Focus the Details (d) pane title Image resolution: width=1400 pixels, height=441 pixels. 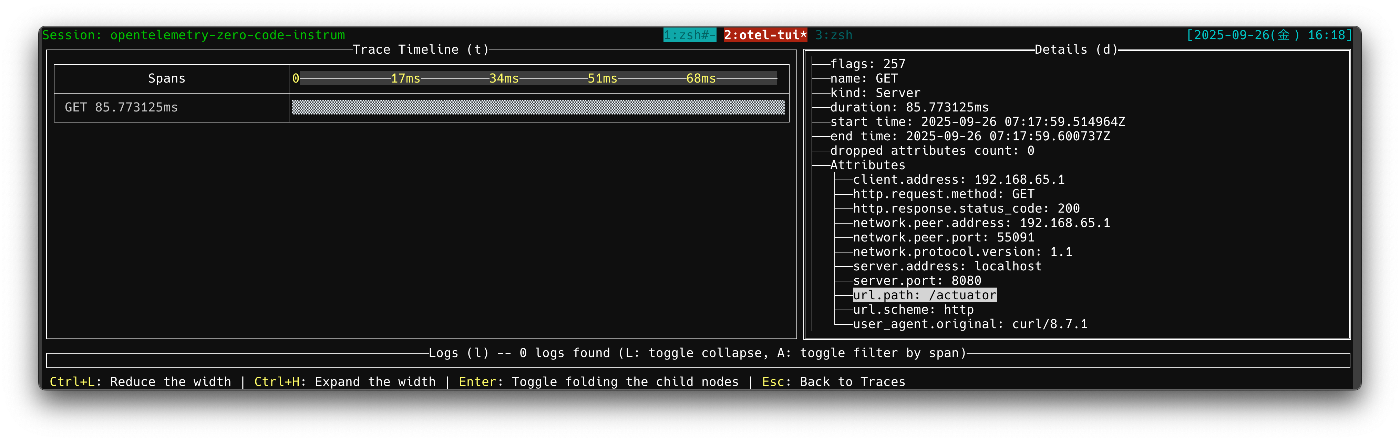(1076, 49)
